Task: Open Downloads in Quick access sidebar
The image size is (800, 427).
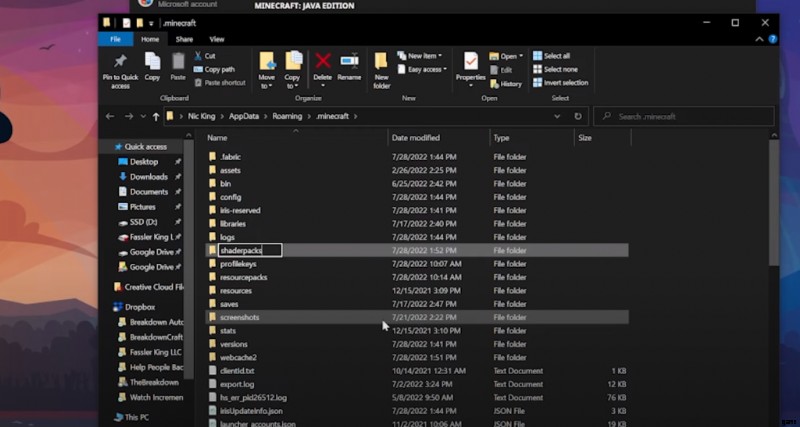Action: pyautogui.click(x=148, y=177)
